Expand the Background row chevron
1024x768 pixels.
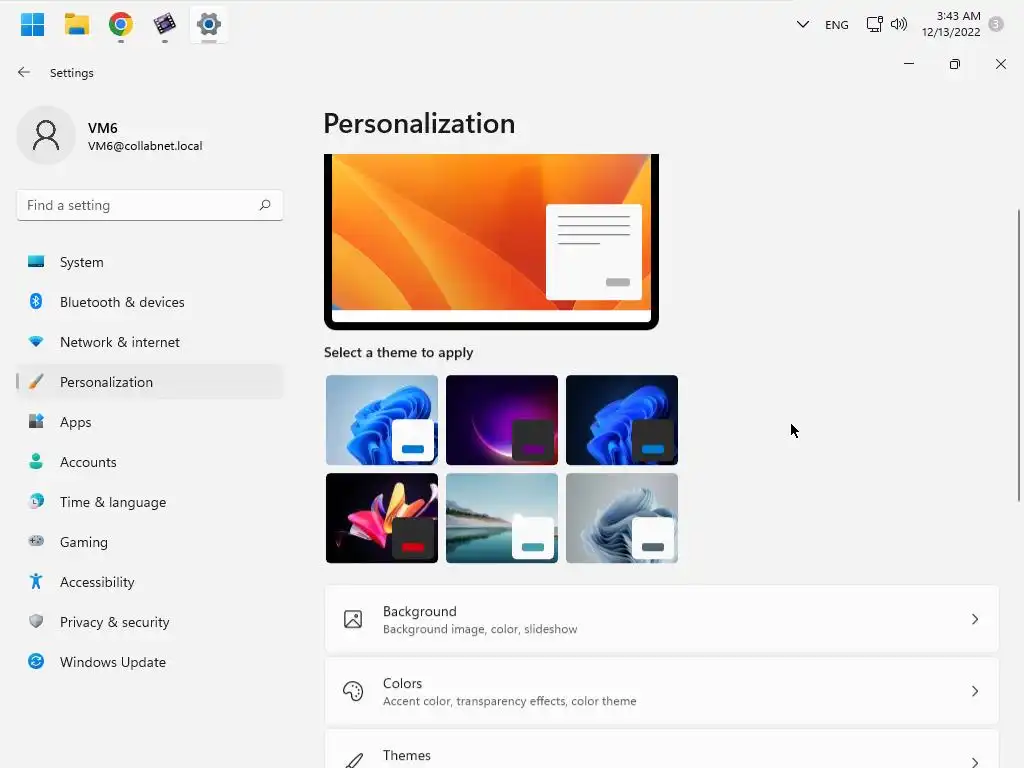coord(975,619)
